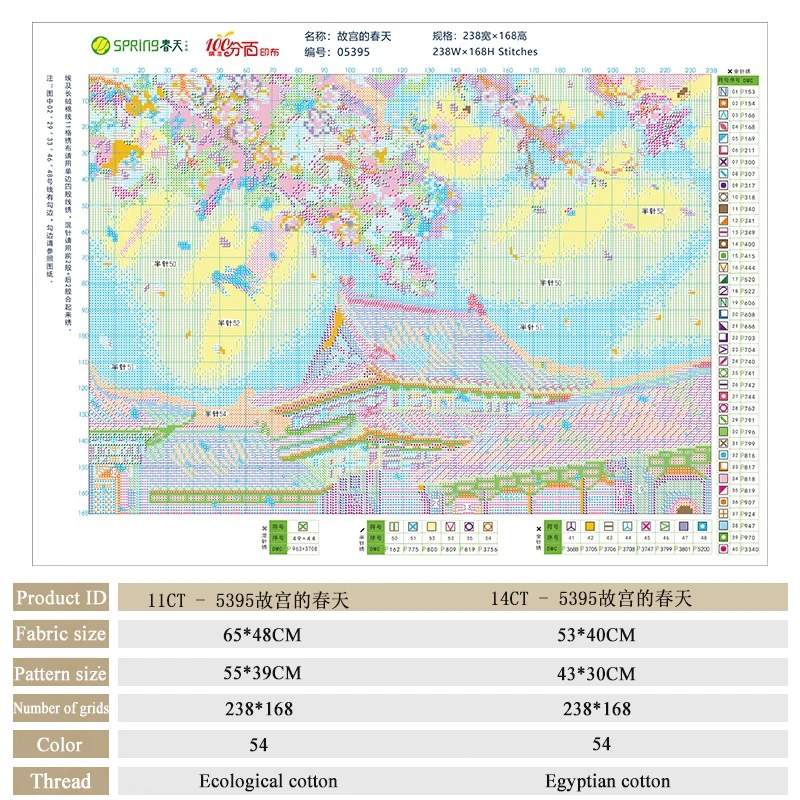Click the red 100分百印布 logo

pos(242,45)
